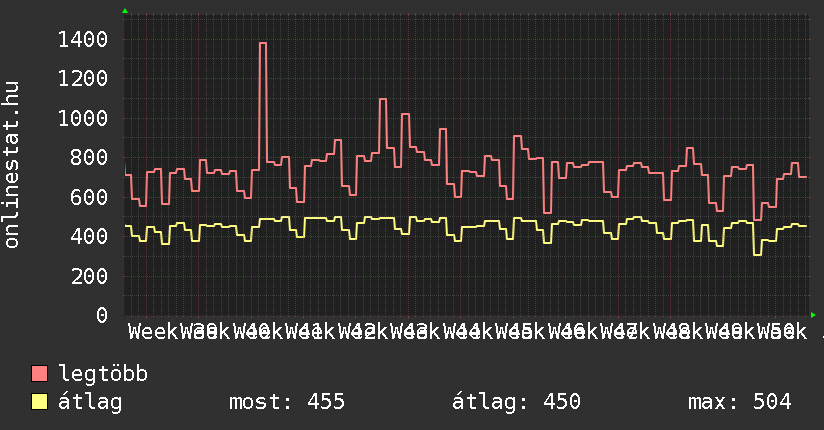
Task: Click the 'max: 504' statistic
Action: pos(740,402)
